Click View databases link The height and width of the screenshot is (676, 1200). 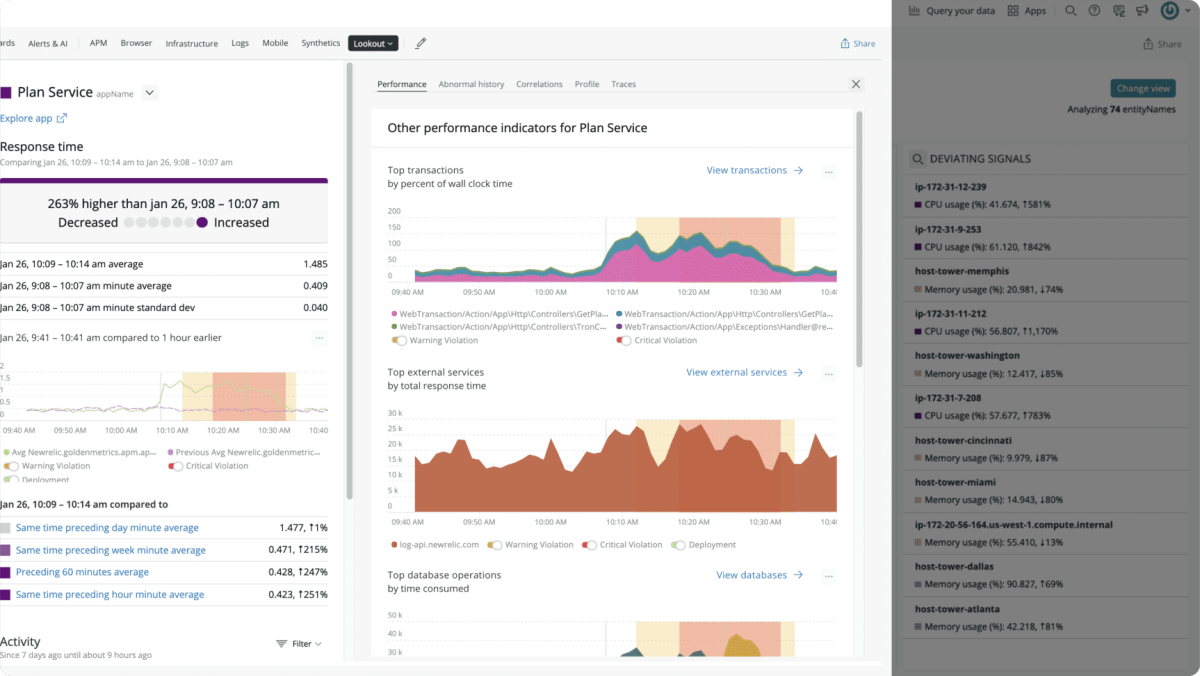click(x=751, y=576)
